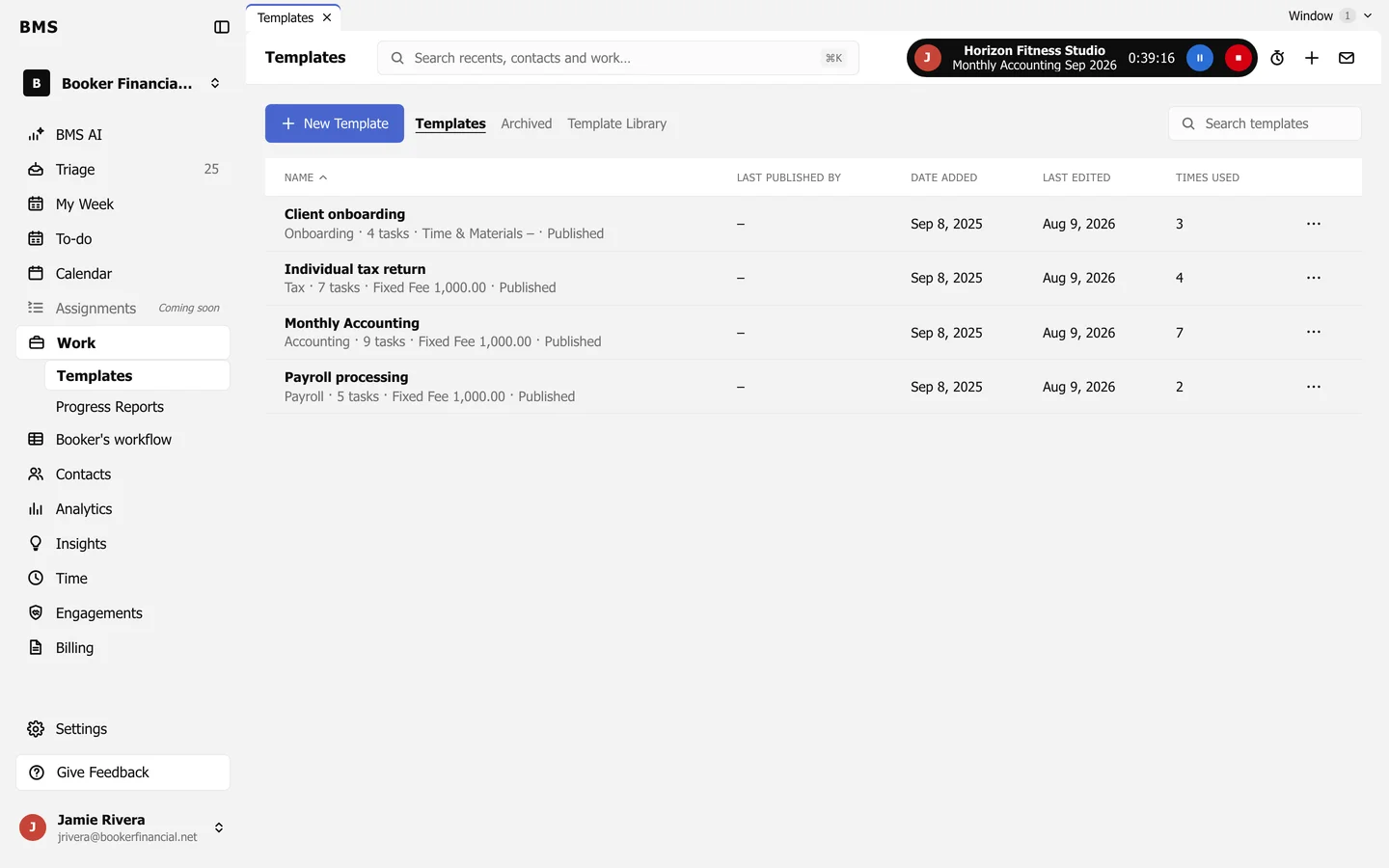Open the timer stopwatch icon
Image resolution: width=1389 pixels, height=868 pixels.
tap(1277, 58)
